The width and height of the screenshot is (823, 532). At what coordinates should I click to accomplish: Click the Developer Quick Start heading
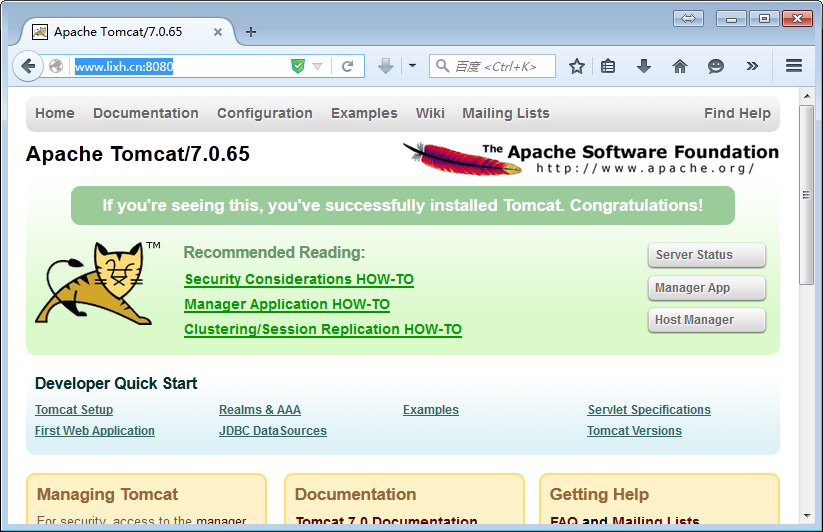tap(116, 384)
